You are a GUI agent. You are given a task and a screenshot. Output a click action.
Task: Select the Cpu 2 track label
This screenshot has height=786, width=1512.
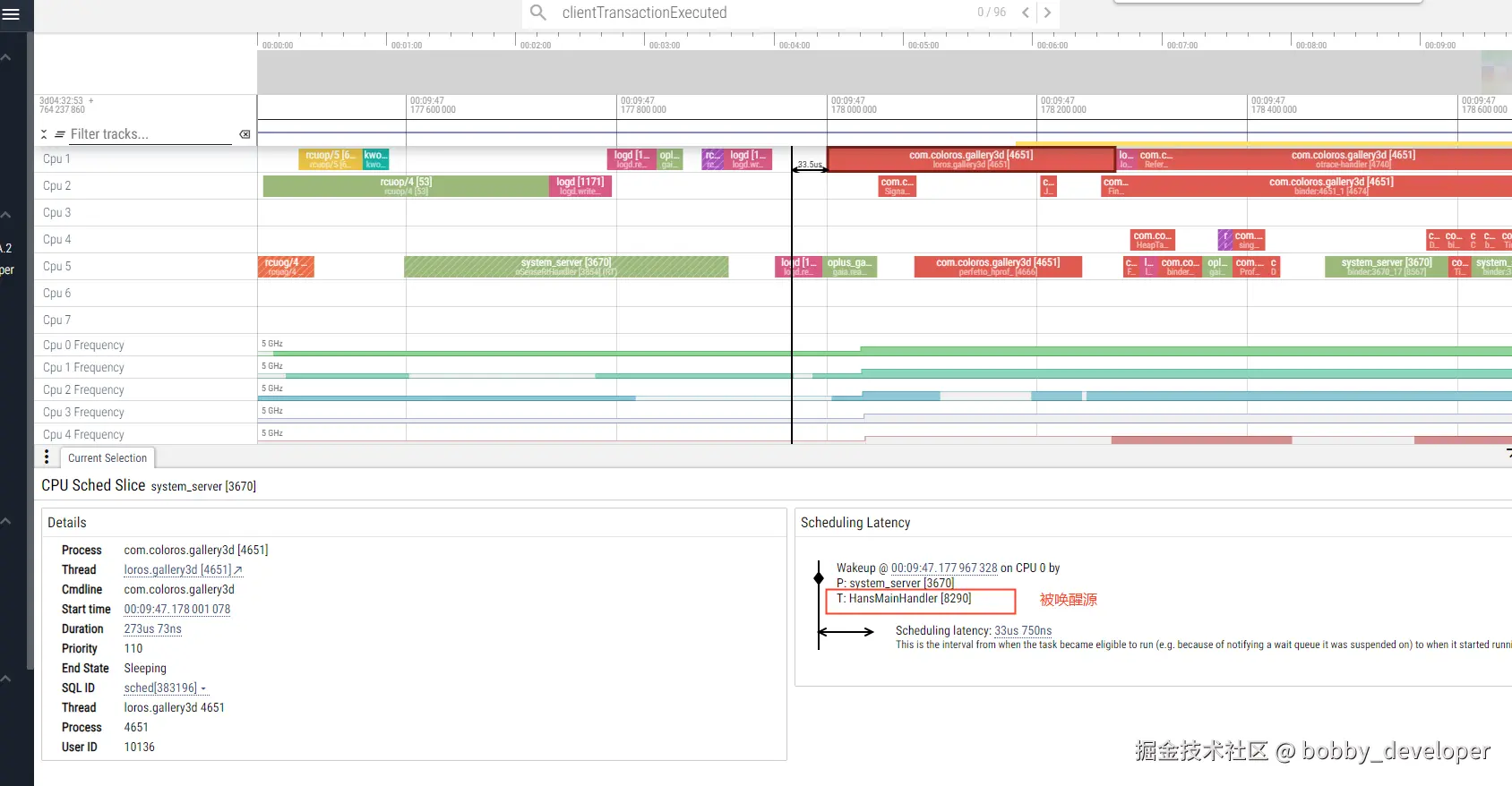click(x=56, y=186)
